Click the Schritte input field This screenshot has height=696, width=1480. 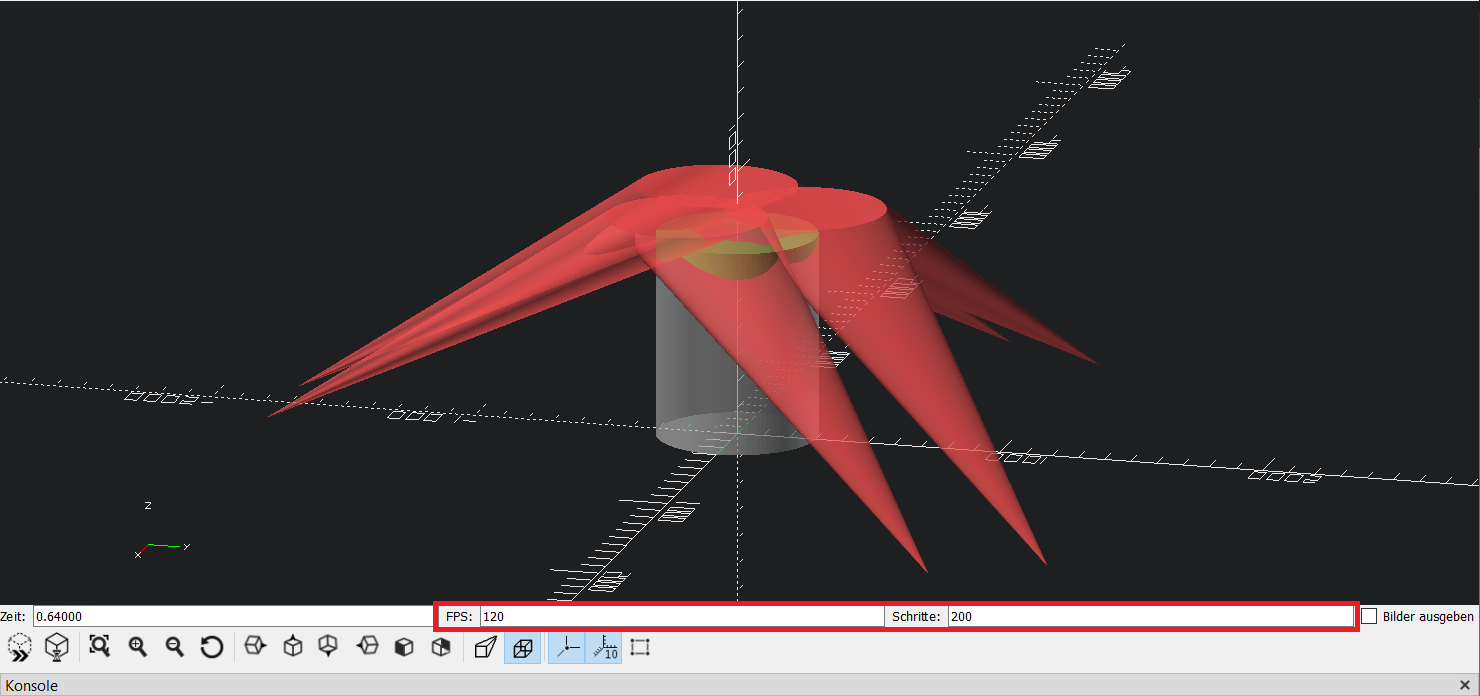pyautogui.click(x=1150, y=616)
